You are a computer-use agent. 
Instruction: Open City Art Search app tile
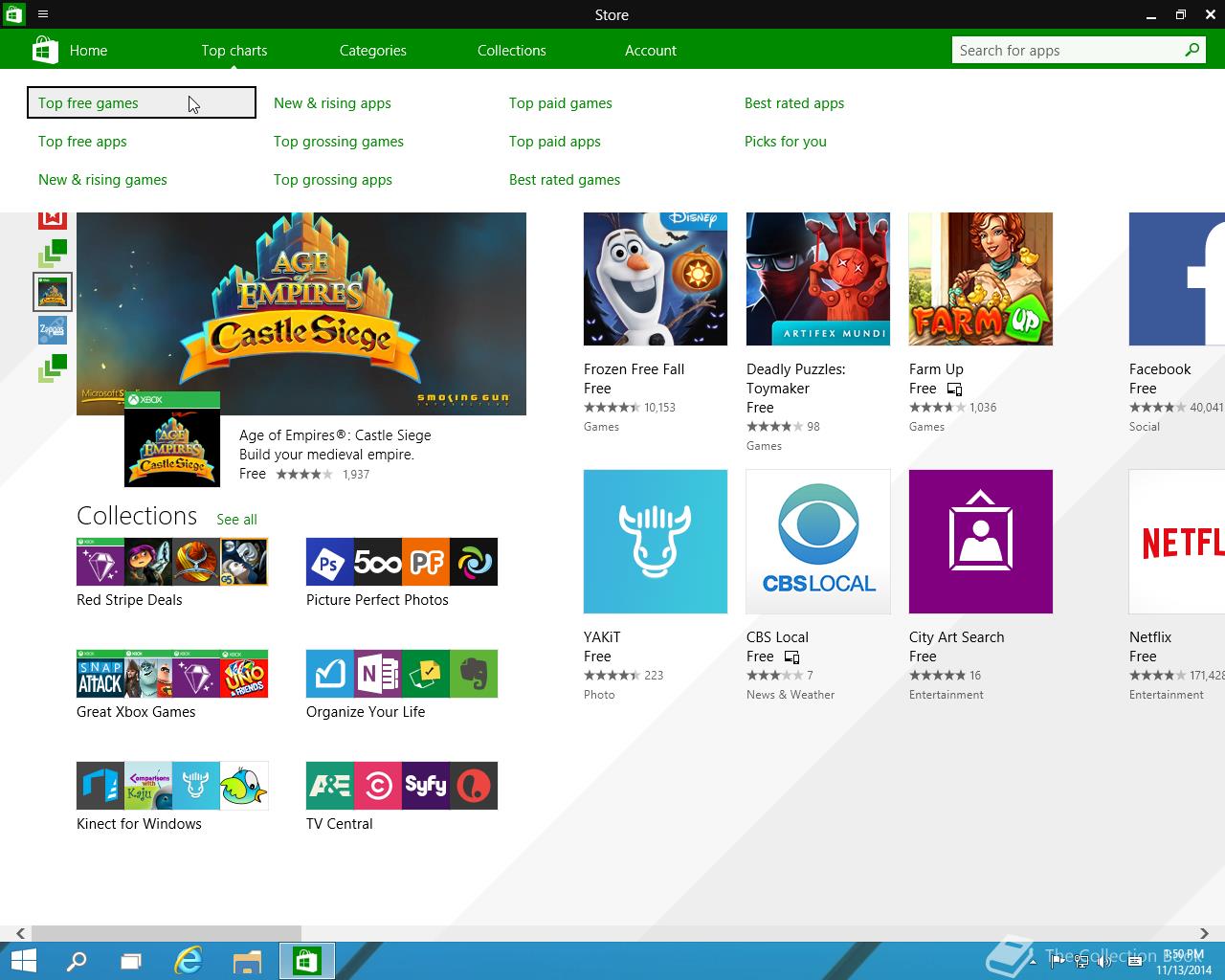tap(981, 542)
